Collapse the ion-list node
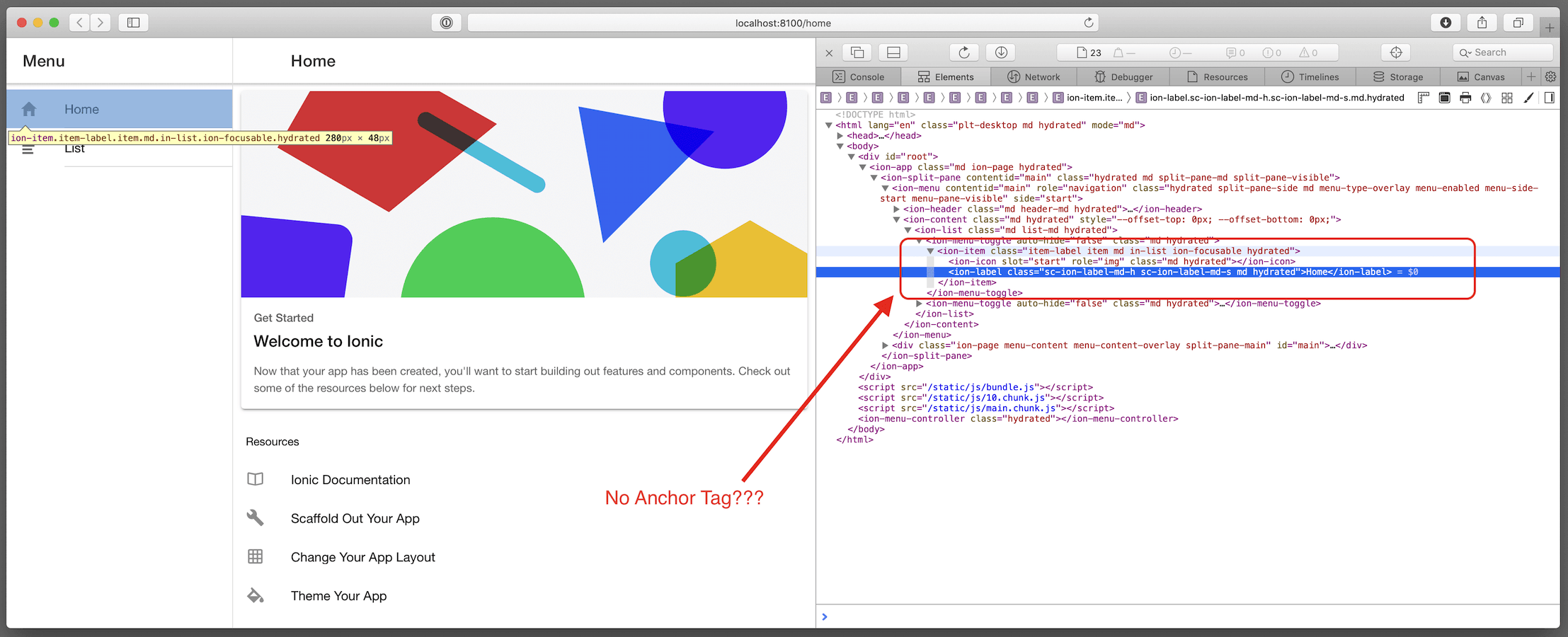Viewport: 1568px width, 637px height. coord(908,230)
